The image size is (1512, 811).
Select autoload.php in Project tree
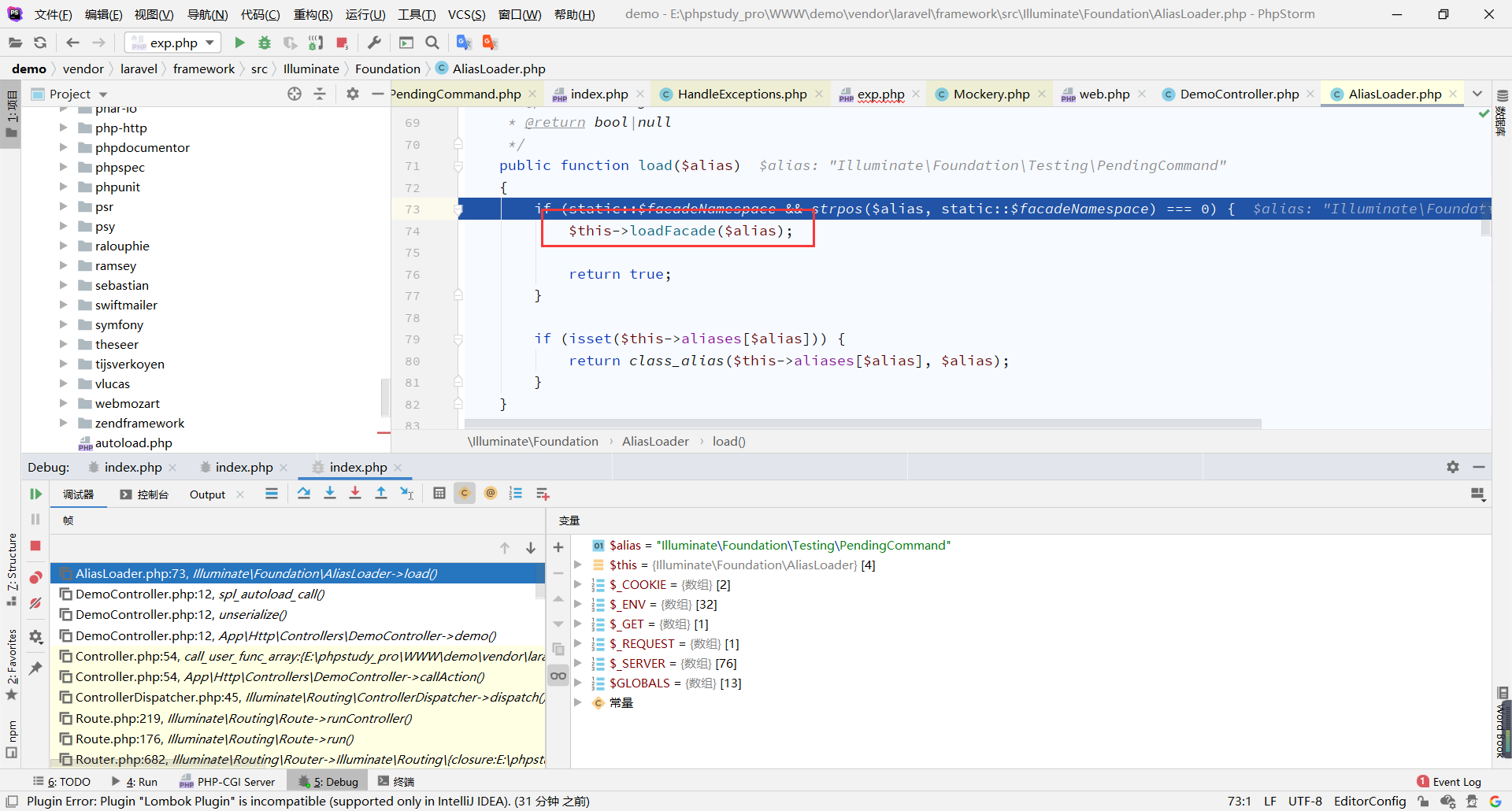[133, 443]
